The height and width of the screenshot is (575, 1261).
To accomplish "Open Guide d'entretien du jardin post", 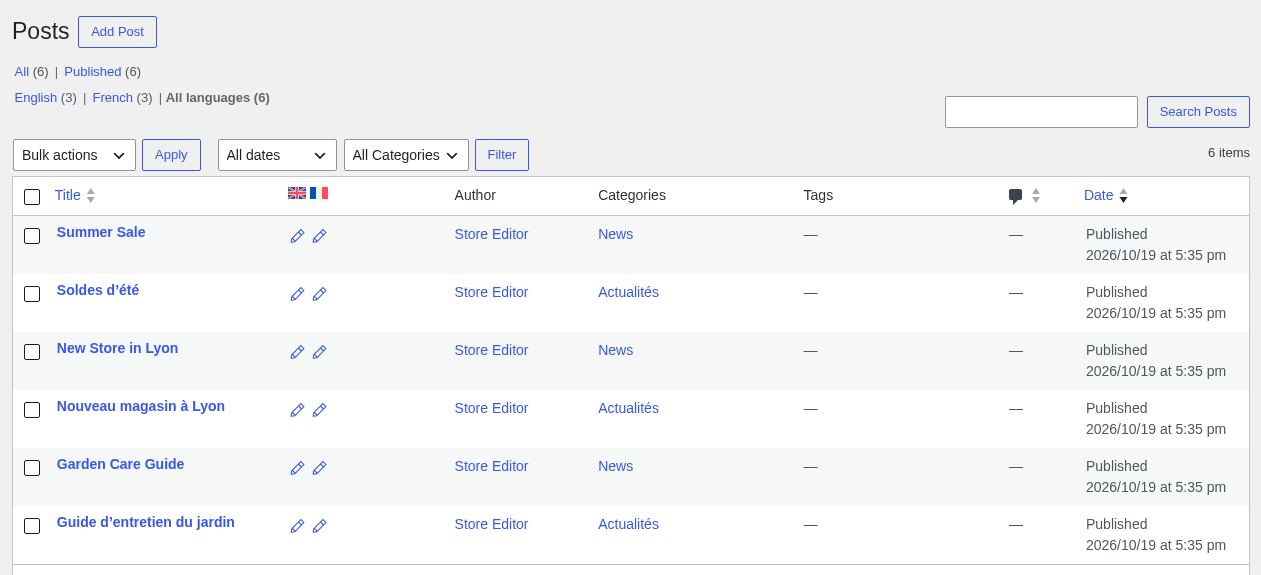I will click(x=146, y=522).
